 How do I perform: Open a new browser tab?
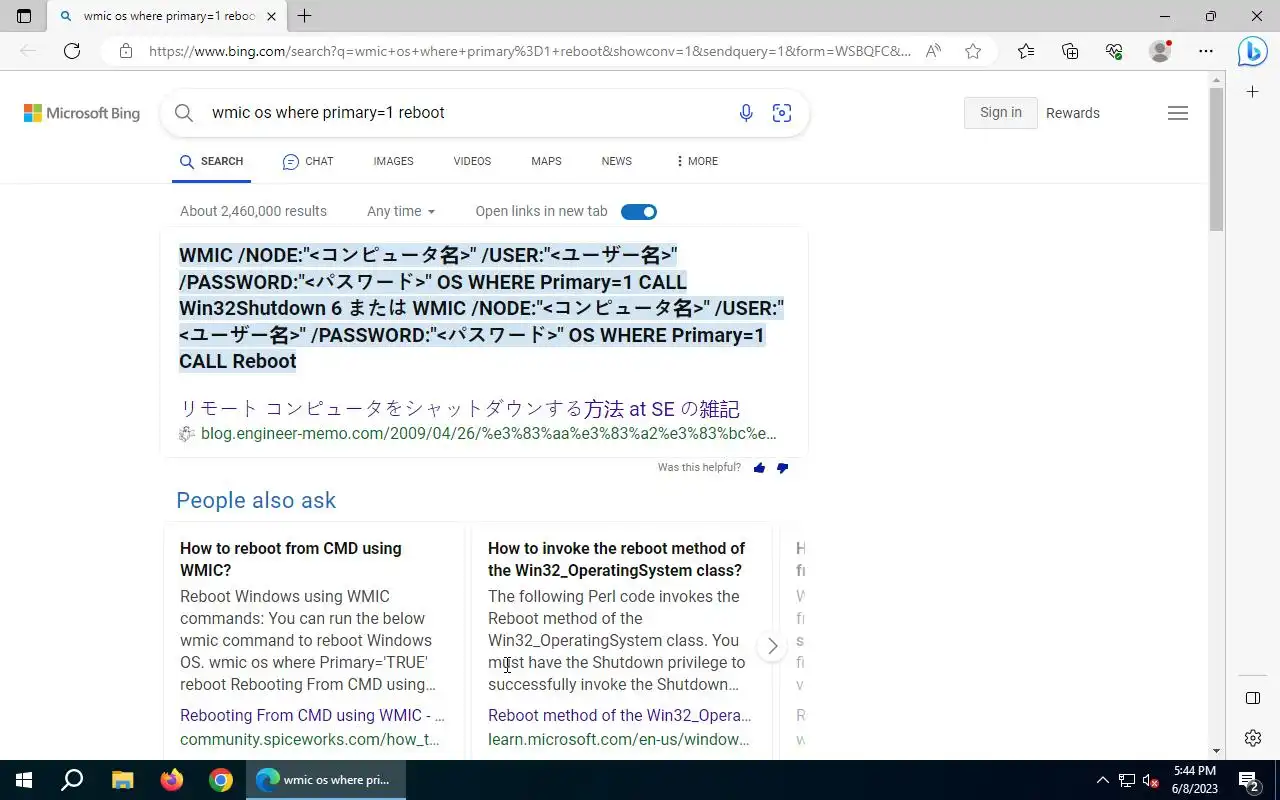305,16
